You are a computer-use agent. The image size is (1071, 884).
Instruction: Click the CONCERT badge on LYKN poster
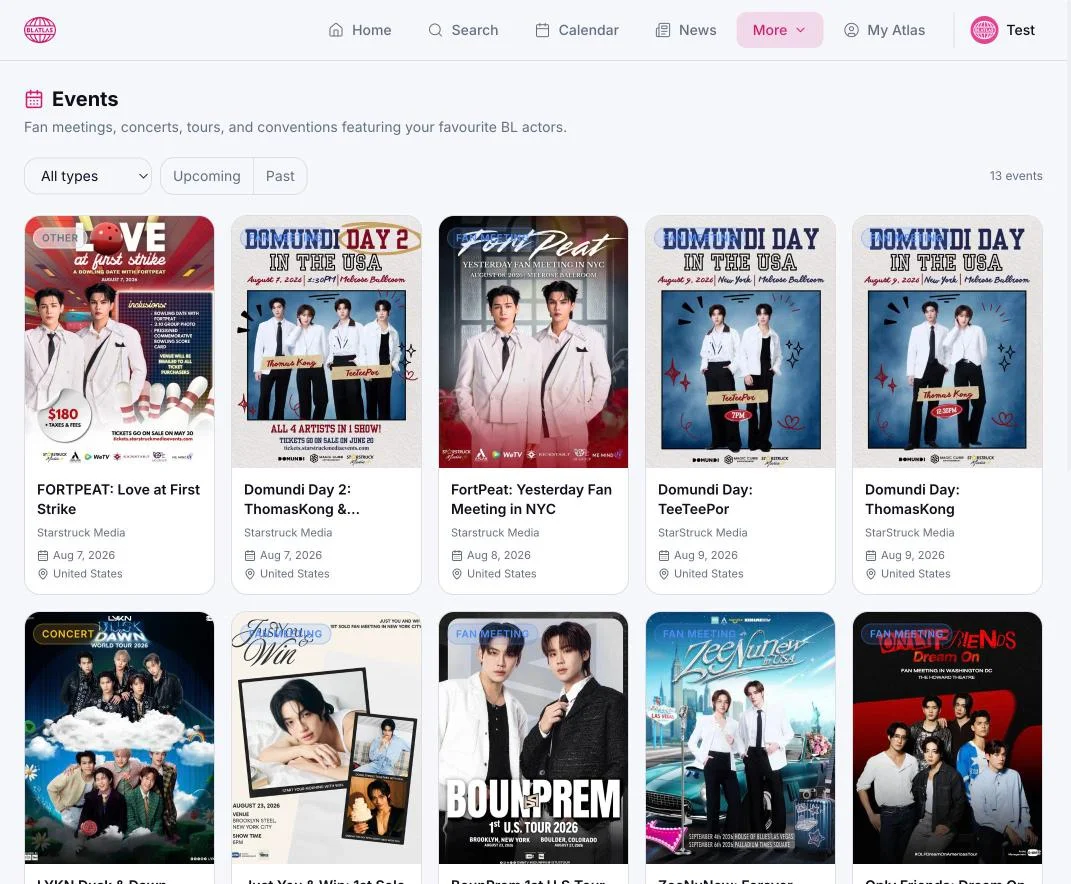click(x=67, y=633)
